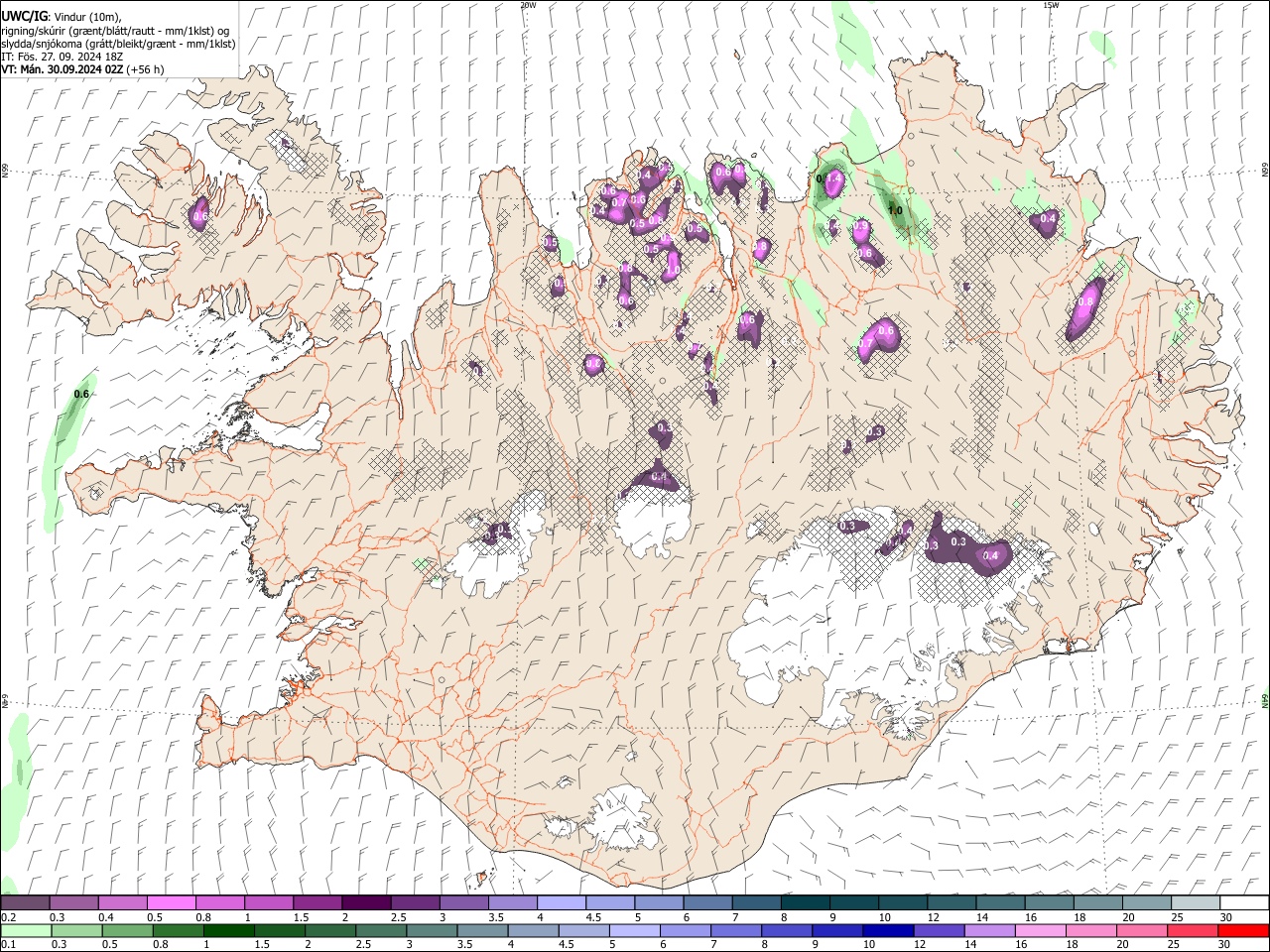Click the black '1.0' rain value label

tap(895, 210)
